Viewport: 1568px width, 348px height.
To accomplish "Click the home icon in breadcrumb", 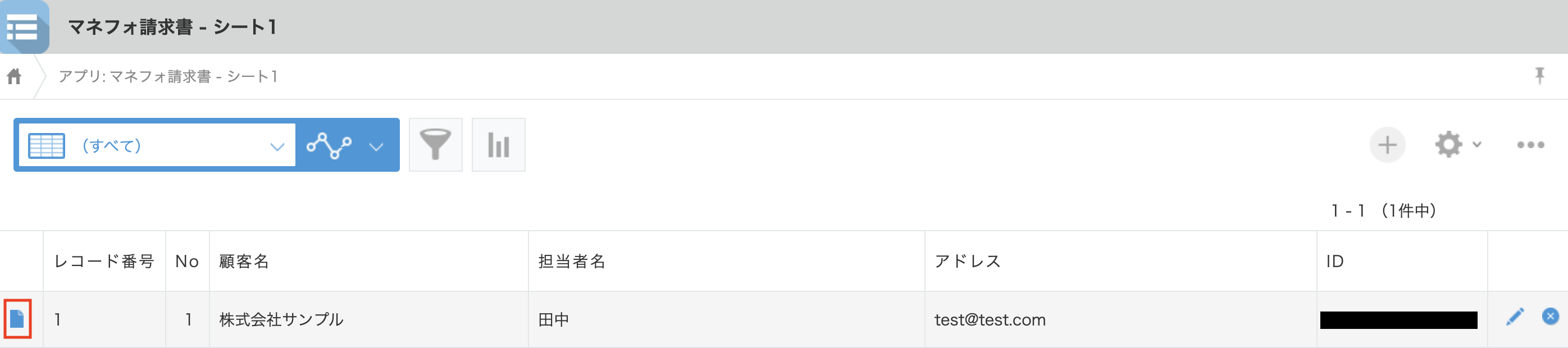I will pyautogui.click(x=14, y=77).
